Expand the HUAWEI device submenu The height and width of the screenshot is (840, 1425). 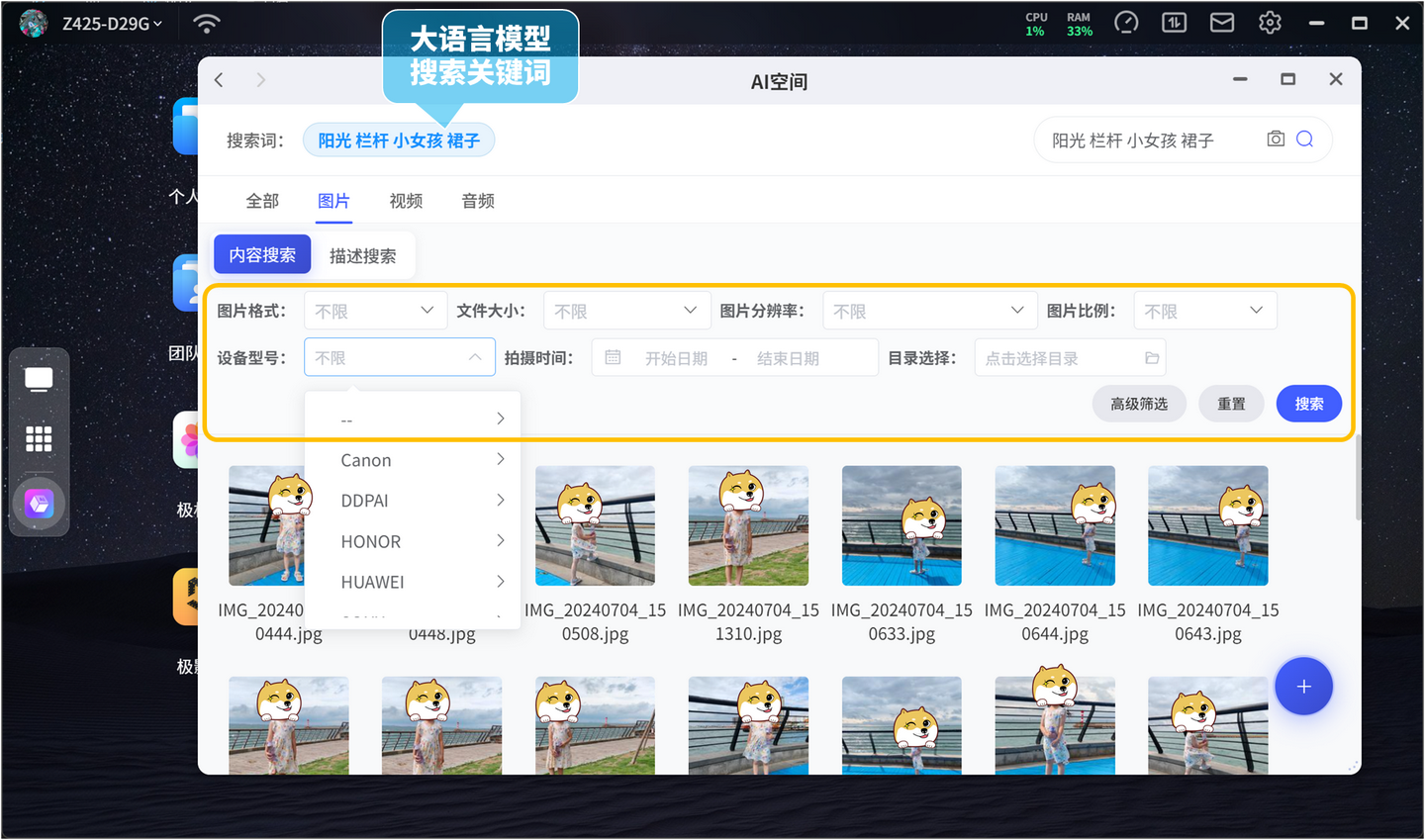[x=413, y=582]
